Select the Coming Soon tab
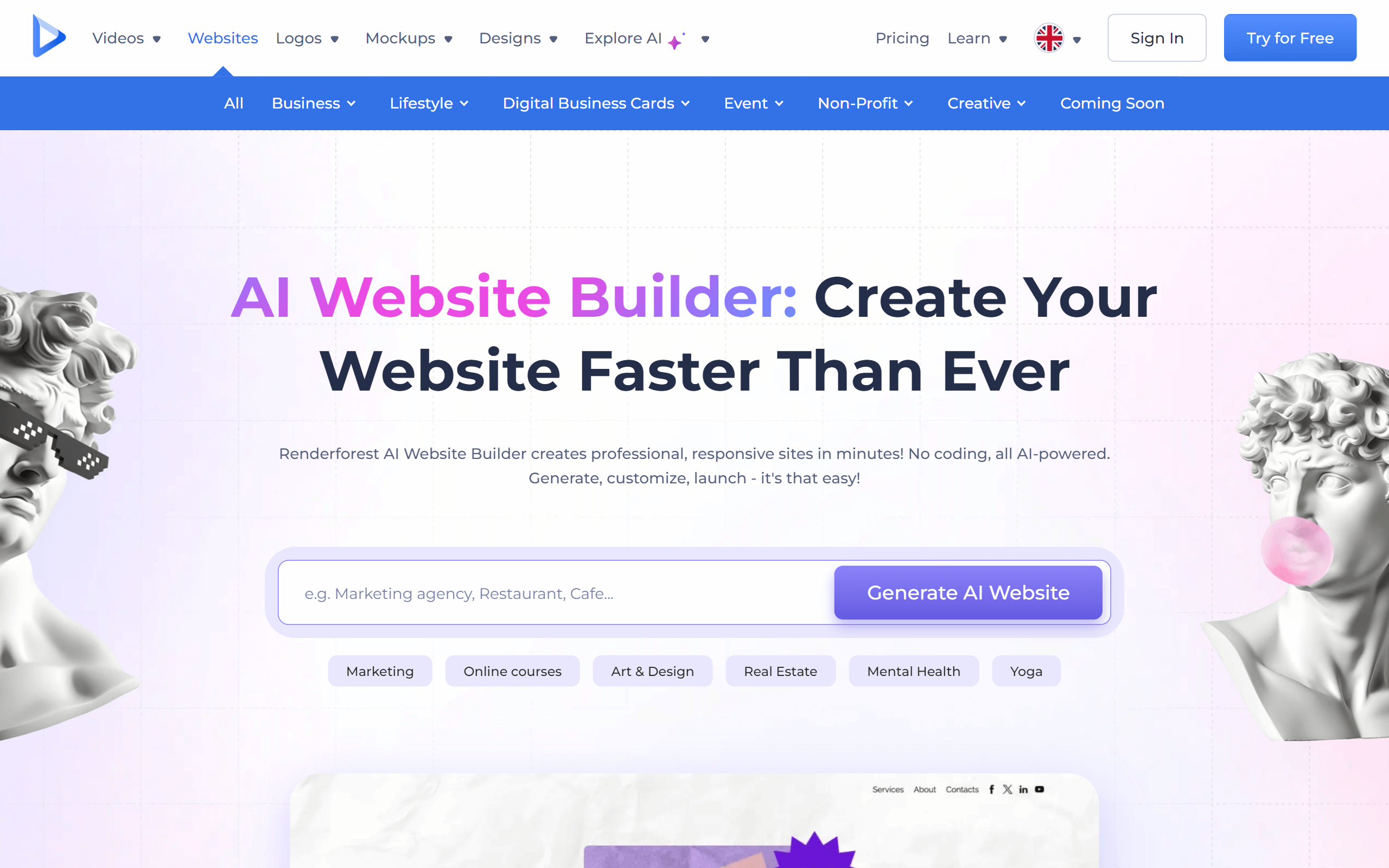This screenshot has height=868, width=1389. click(x=1113, y=103)
